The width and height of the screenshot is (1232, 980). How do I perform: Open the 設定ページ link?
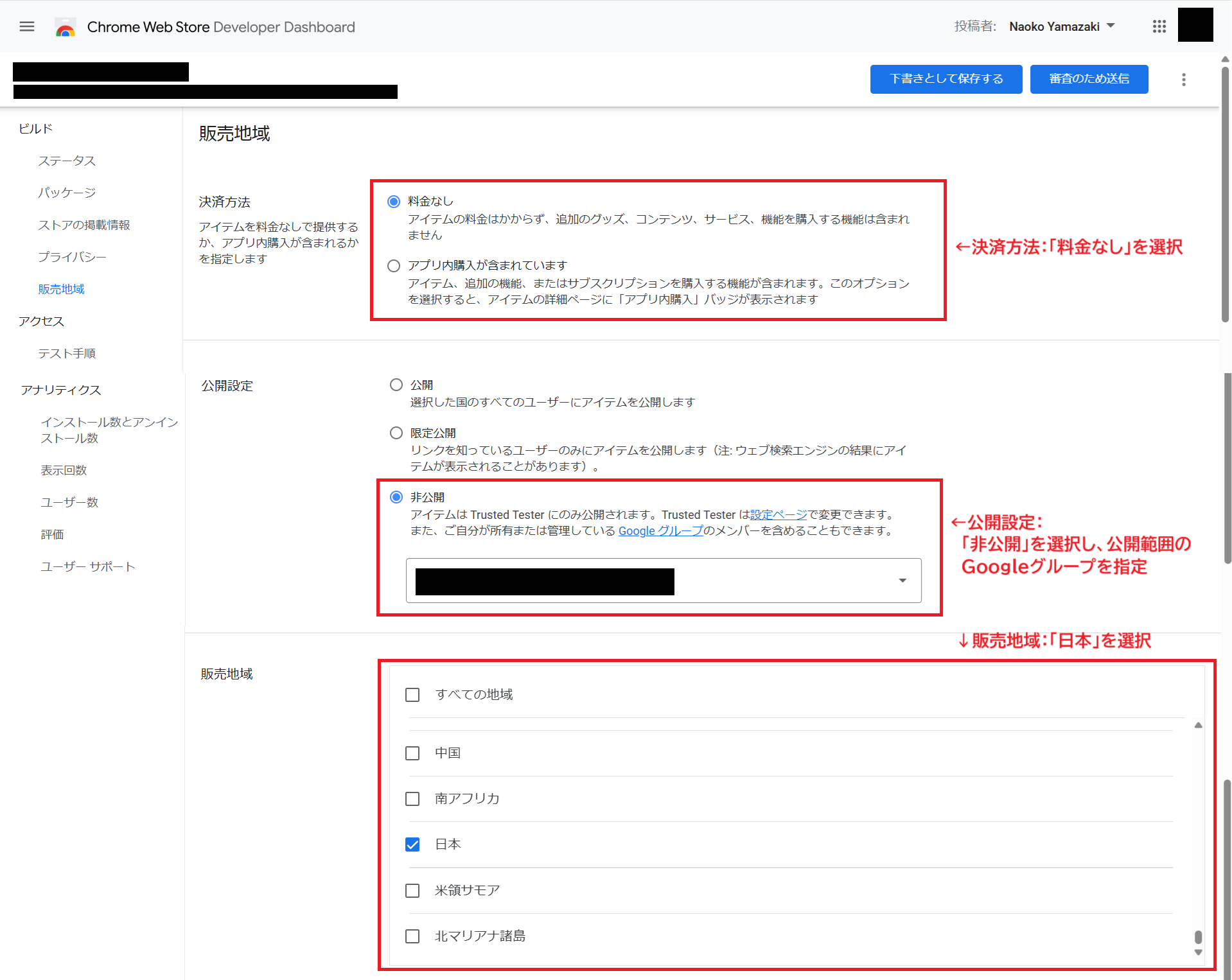coord(778,514)
